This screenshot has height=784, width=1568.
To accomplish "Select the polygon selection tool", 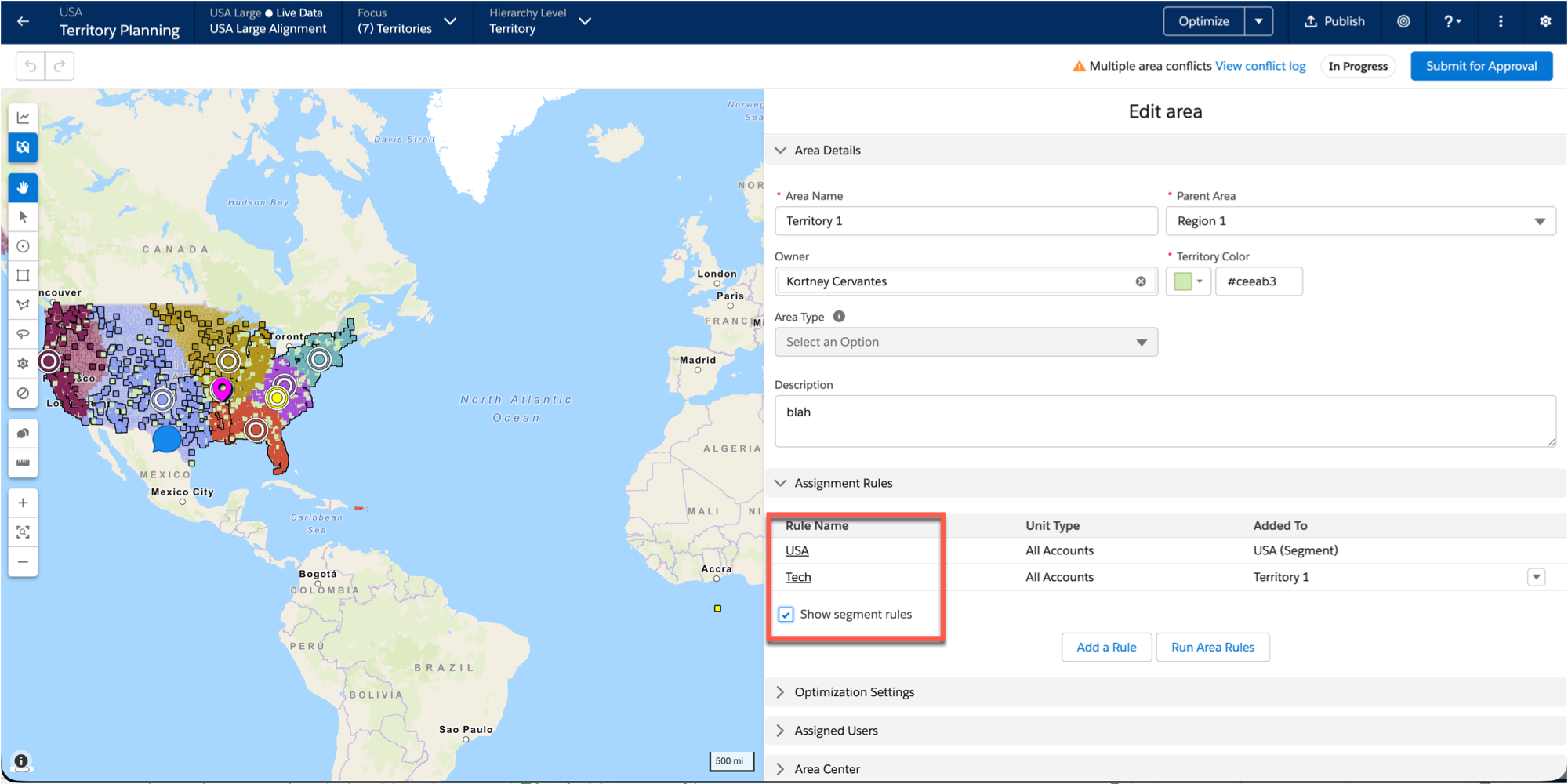I will (x=23, y=305).
